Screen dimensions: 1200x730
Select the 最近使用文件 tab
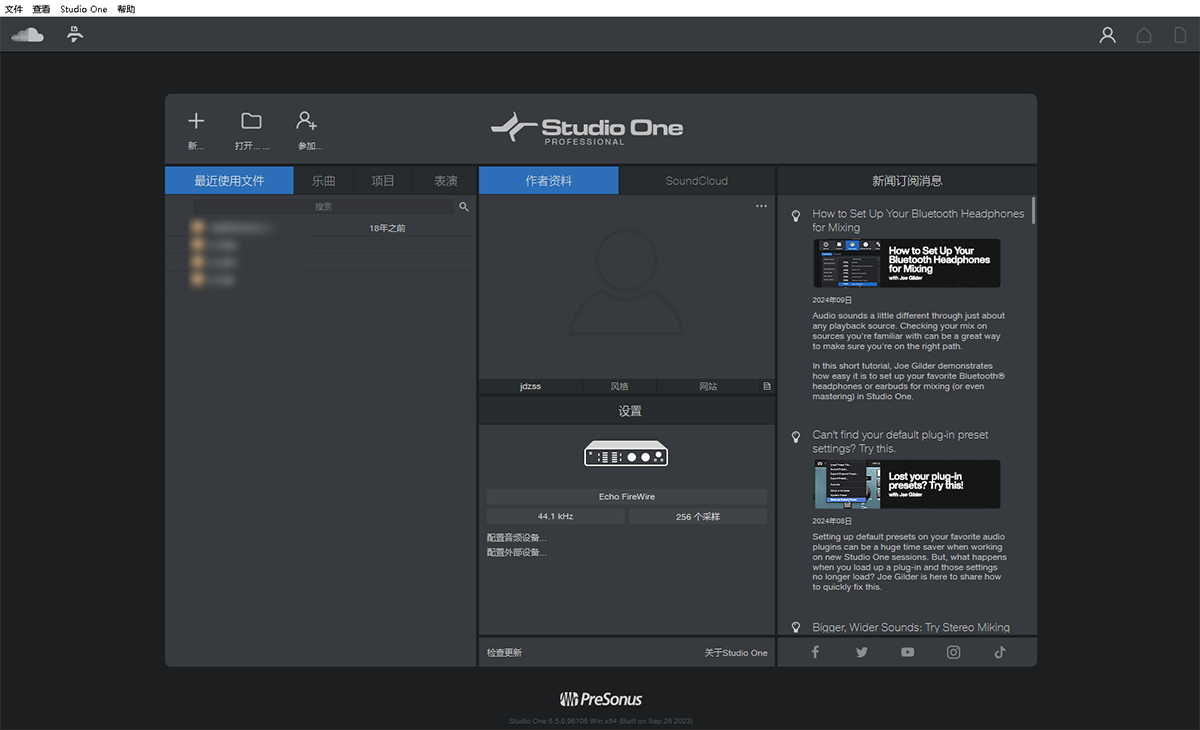point(229,181)
